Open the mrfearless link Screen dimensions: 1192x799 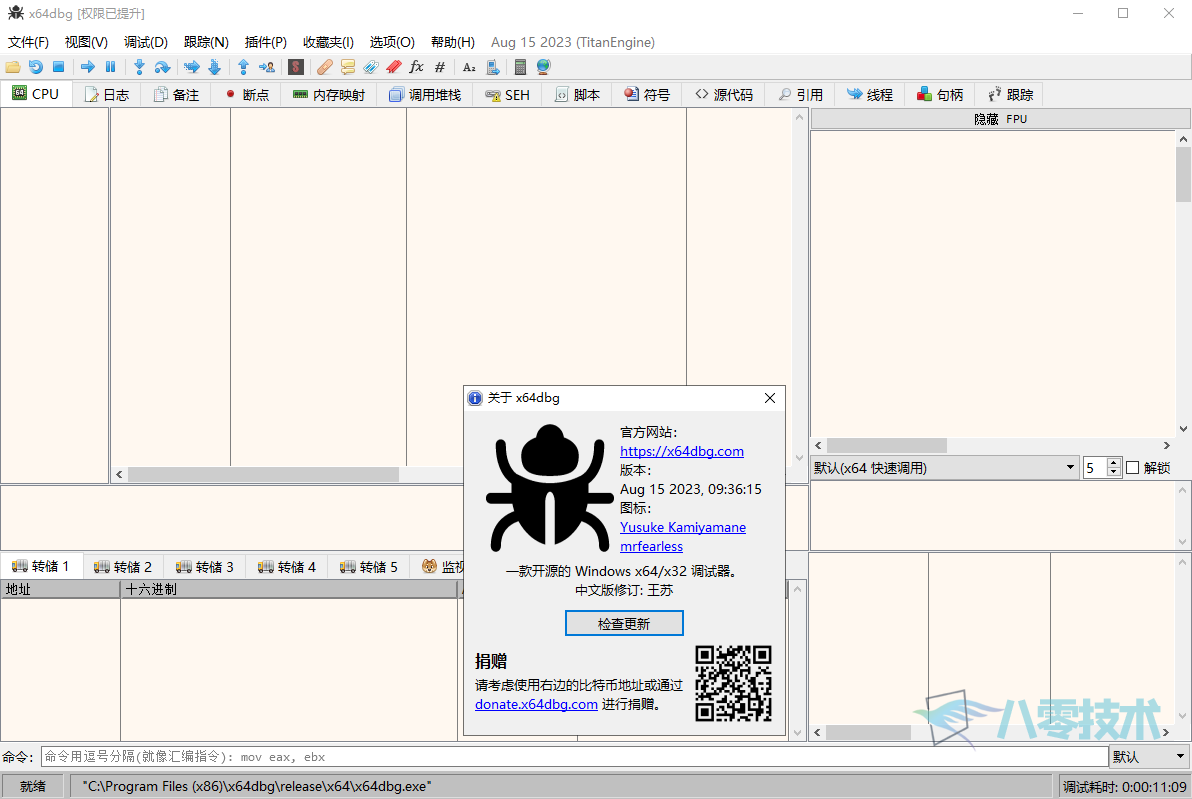(x=651, y=546)
